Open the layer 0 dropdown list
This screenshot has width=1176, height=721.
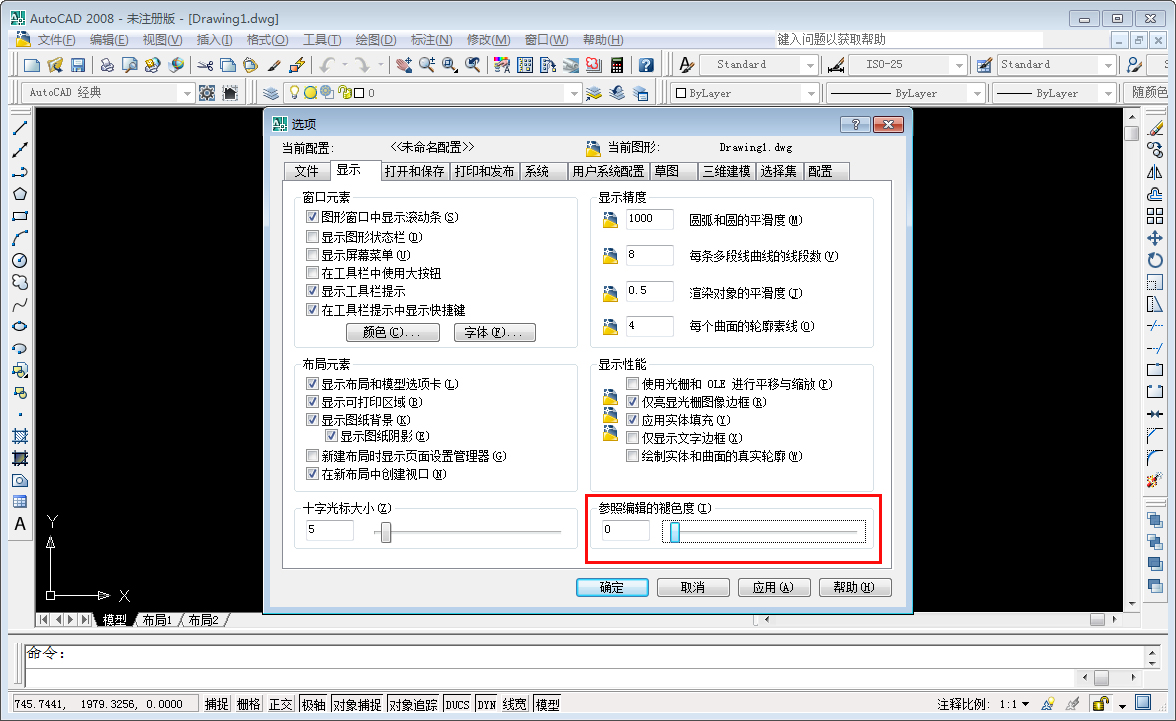click(575, 92)
